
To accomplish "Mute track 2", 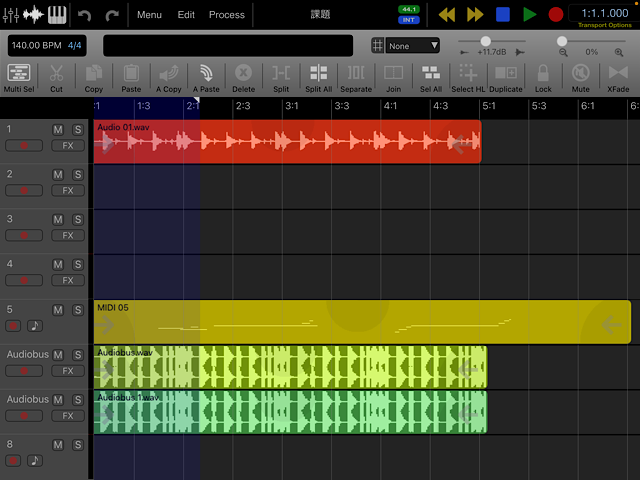I will point(58,175).
